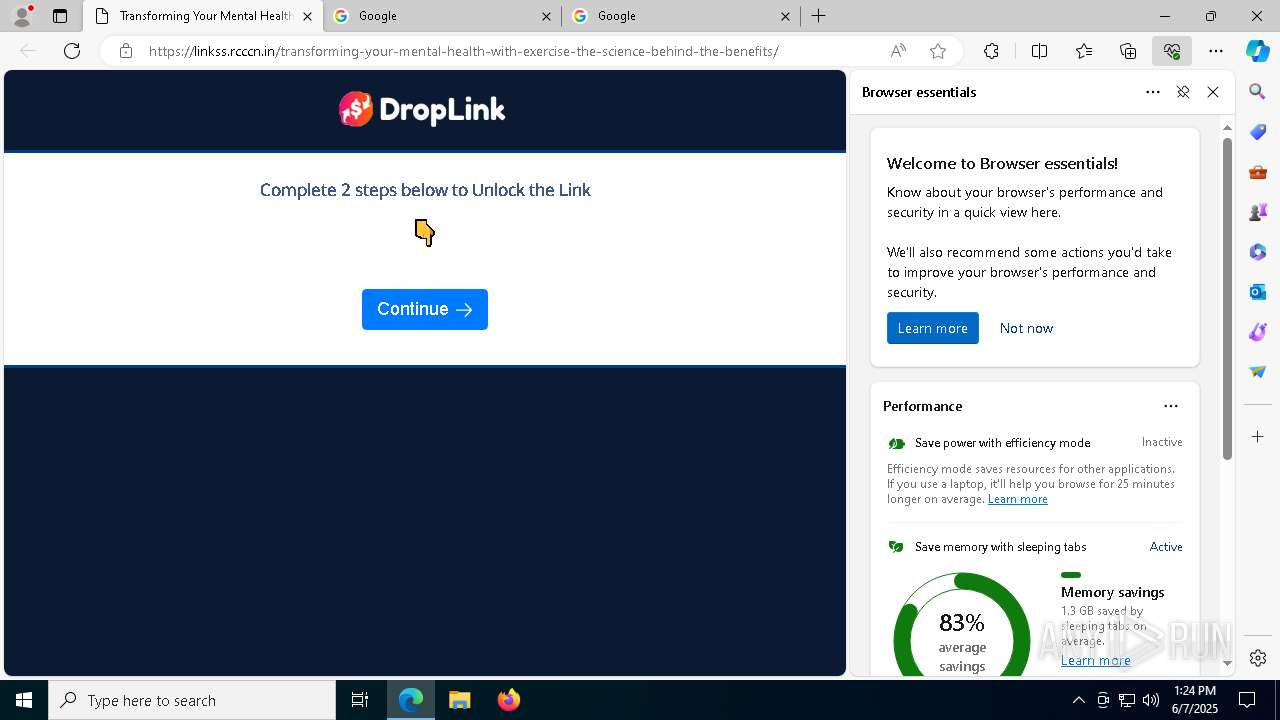Close the second Google tab
The image size is (1280, 720).
tap(785, 16)
